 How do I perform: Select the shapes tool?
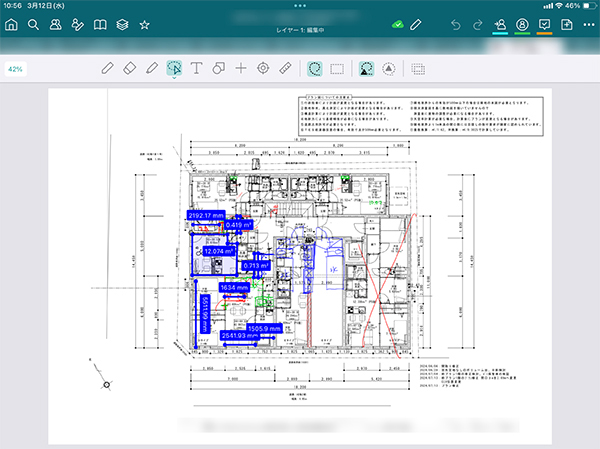[x=218, y=68]
